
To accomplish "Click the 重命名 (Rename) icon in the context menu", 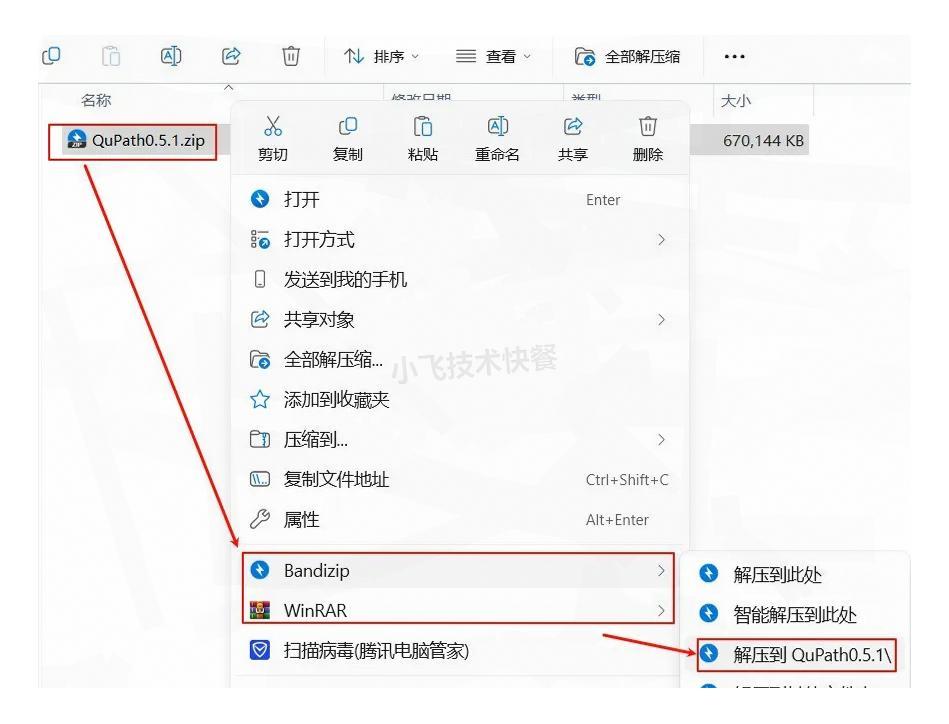I will [x=496, y=136].
